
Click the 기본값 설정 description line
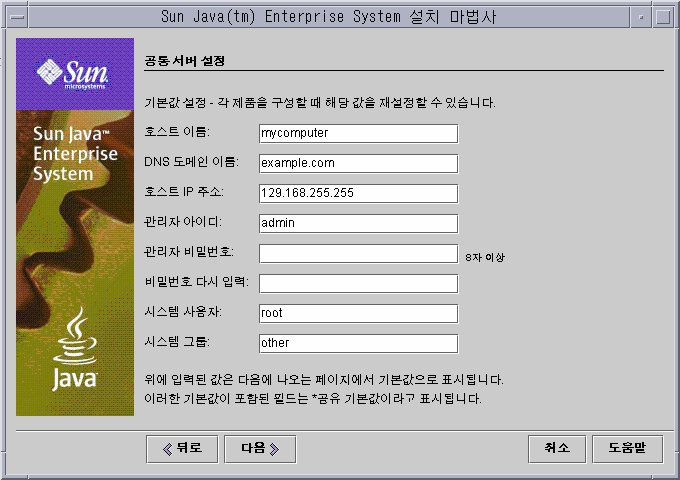coord(320,103)
